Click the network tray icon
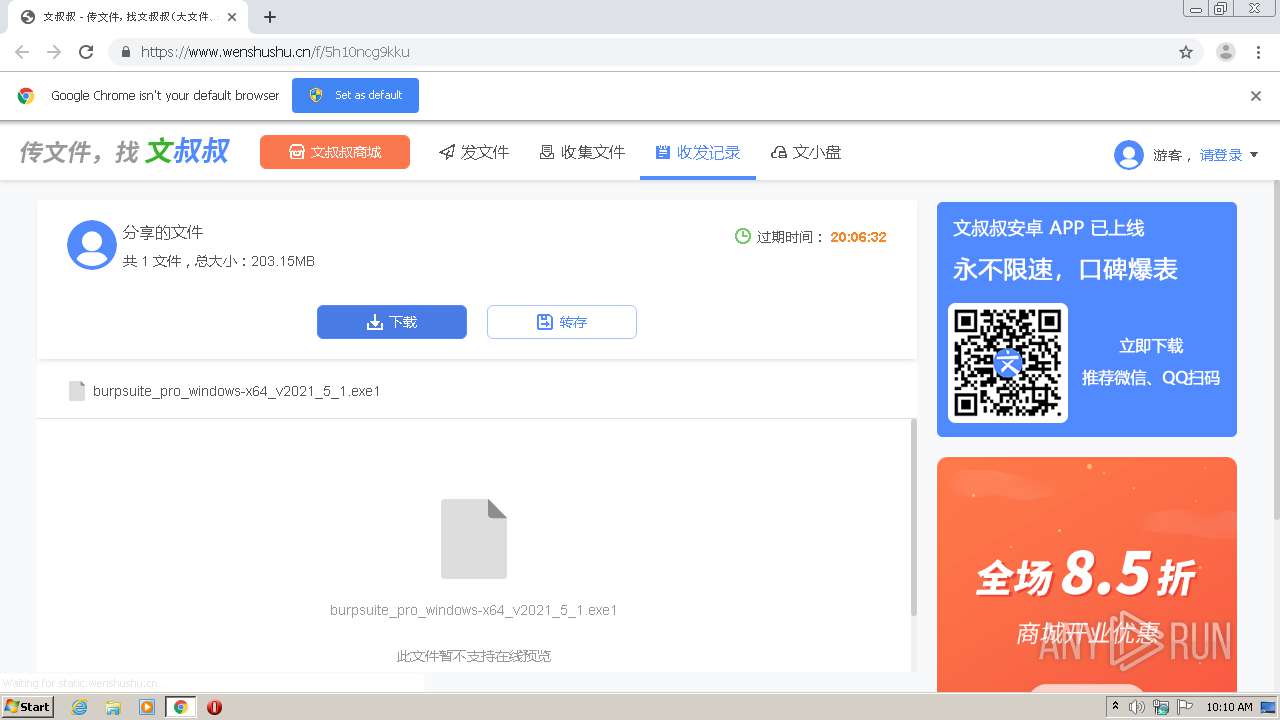1280x720 pixels. pos(1161,707)
